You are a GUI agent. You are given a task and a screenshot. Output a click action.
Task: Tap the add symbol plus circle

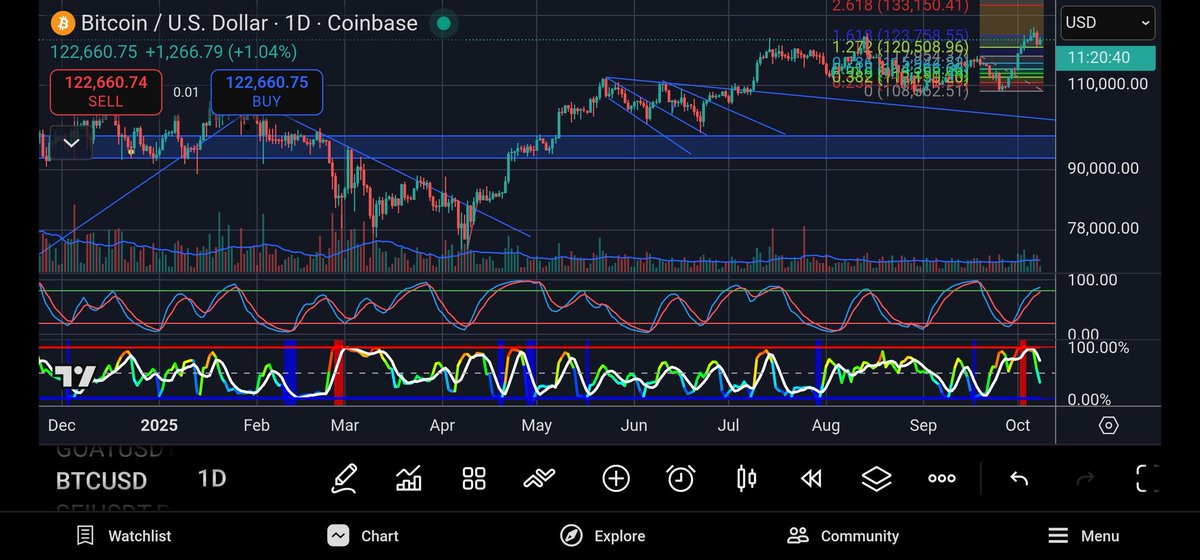[x=616, y=478]
